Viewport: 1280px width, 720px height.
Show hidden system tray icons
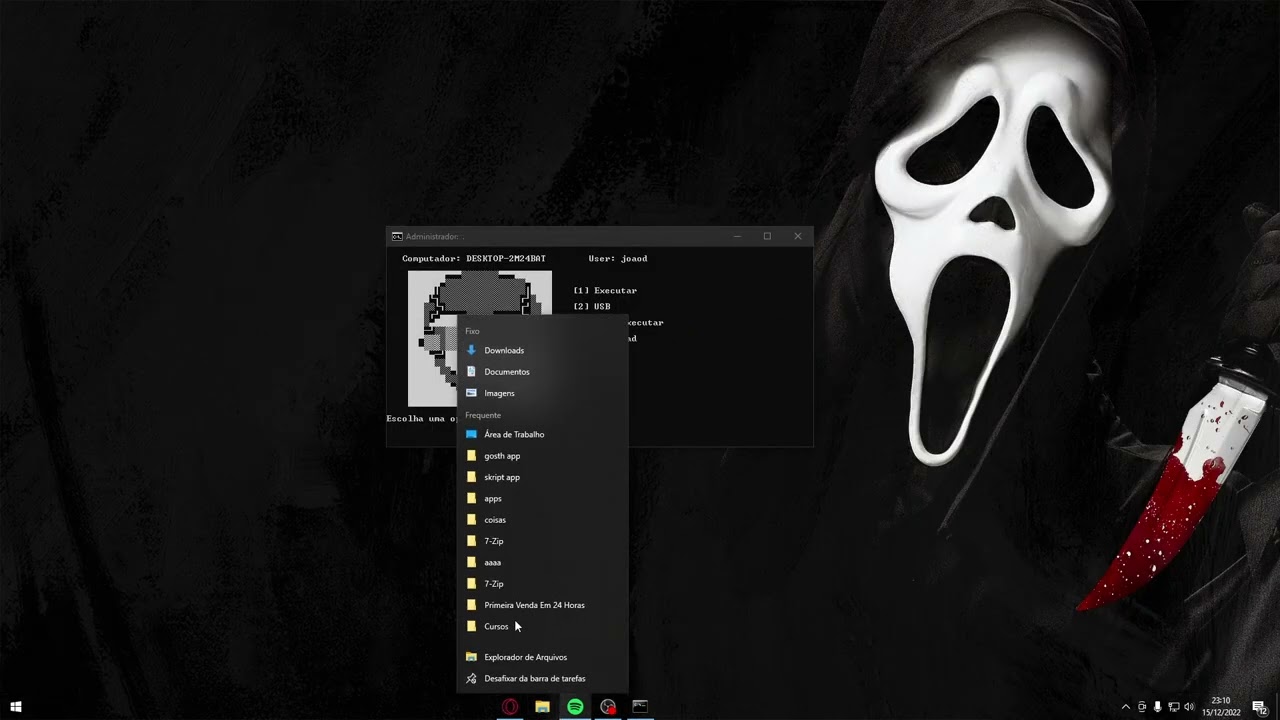tap(1126, 707)
